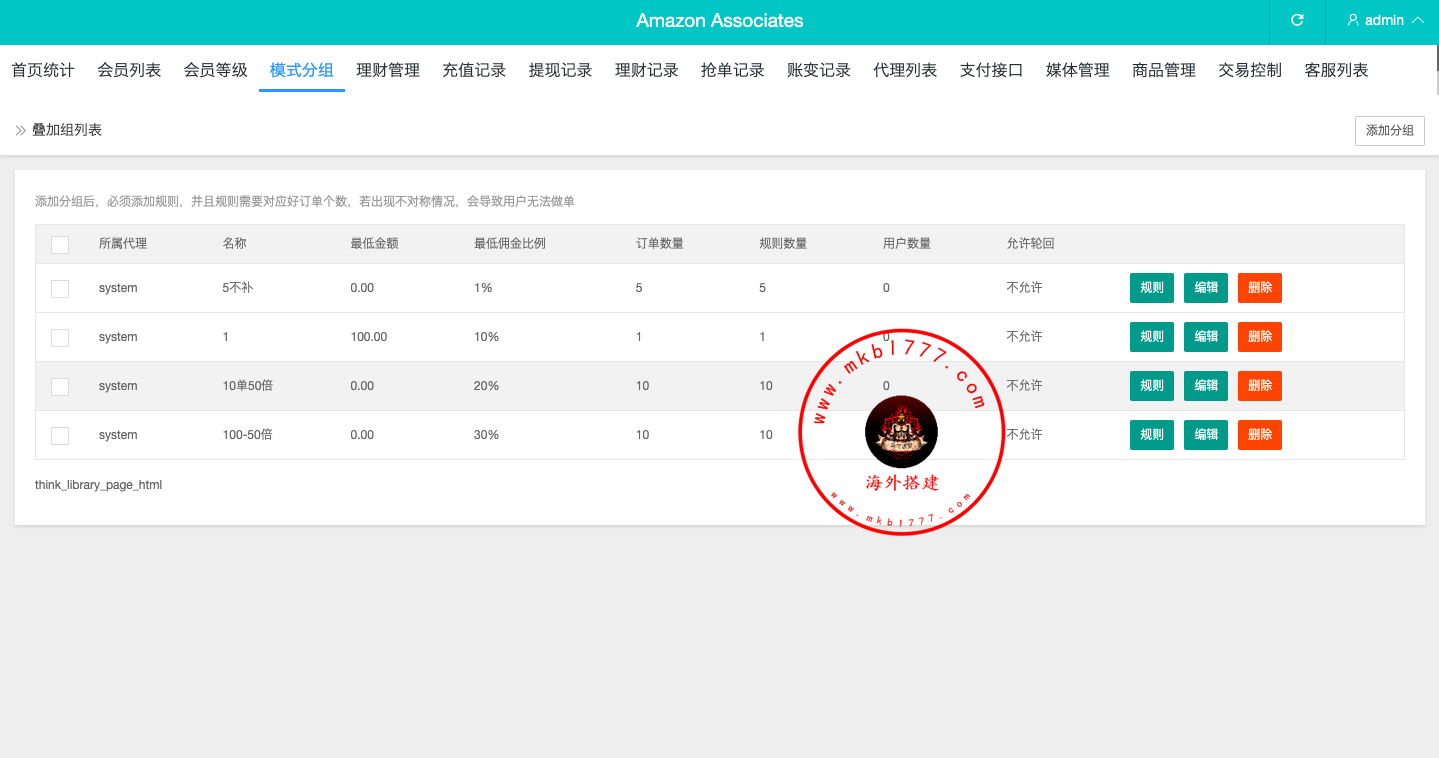The height and width of the screenshot is (758, 1439).
Task: Click the think_library_page_html text
Action: click(x=98, y=485)
